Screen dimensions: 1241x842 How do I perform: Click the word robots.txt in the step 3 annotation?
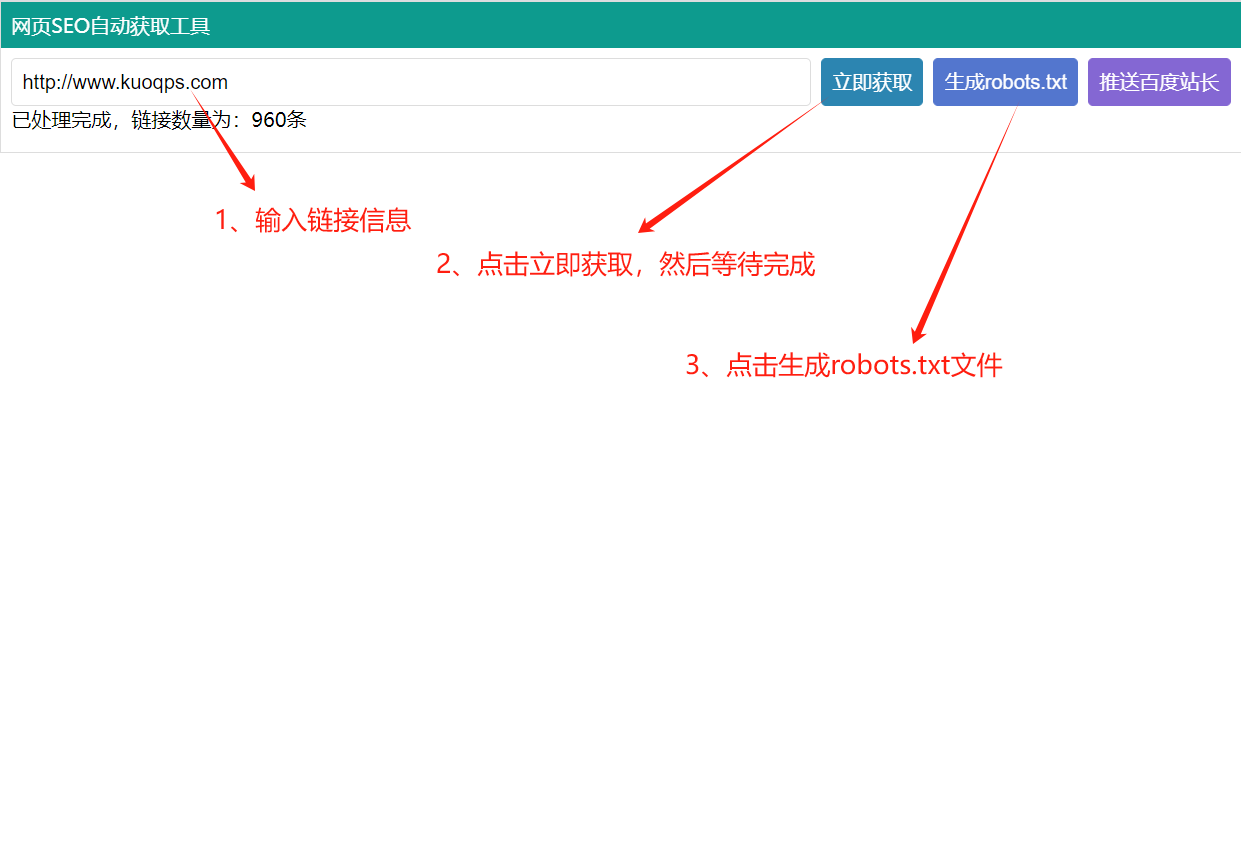point(889,365)
